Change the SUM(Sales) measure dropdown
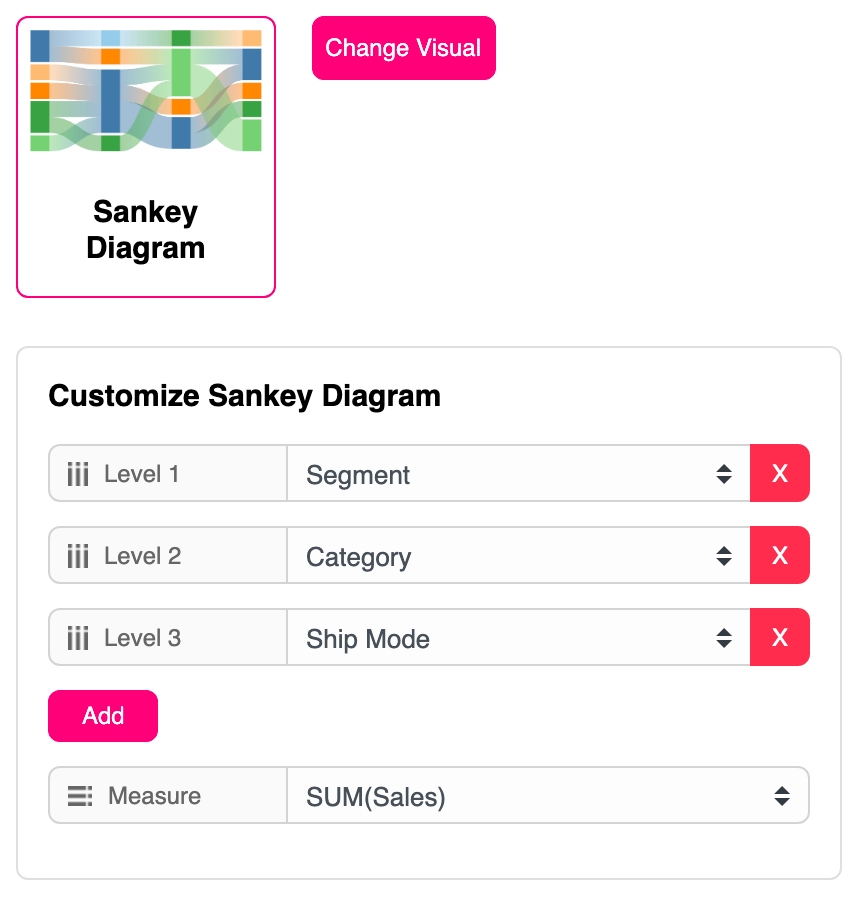The width and height of the screenshot is (862, 898). [547, 796]
